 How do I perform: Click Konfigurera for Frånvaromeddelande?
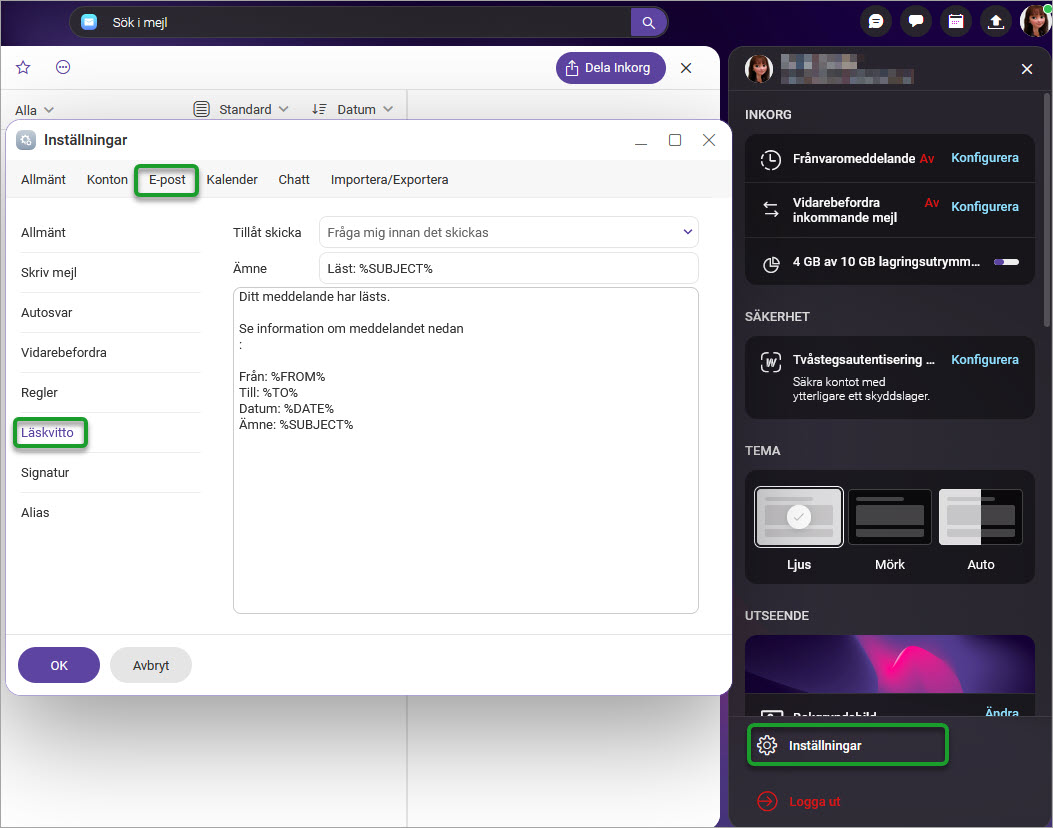coord(984,158)
